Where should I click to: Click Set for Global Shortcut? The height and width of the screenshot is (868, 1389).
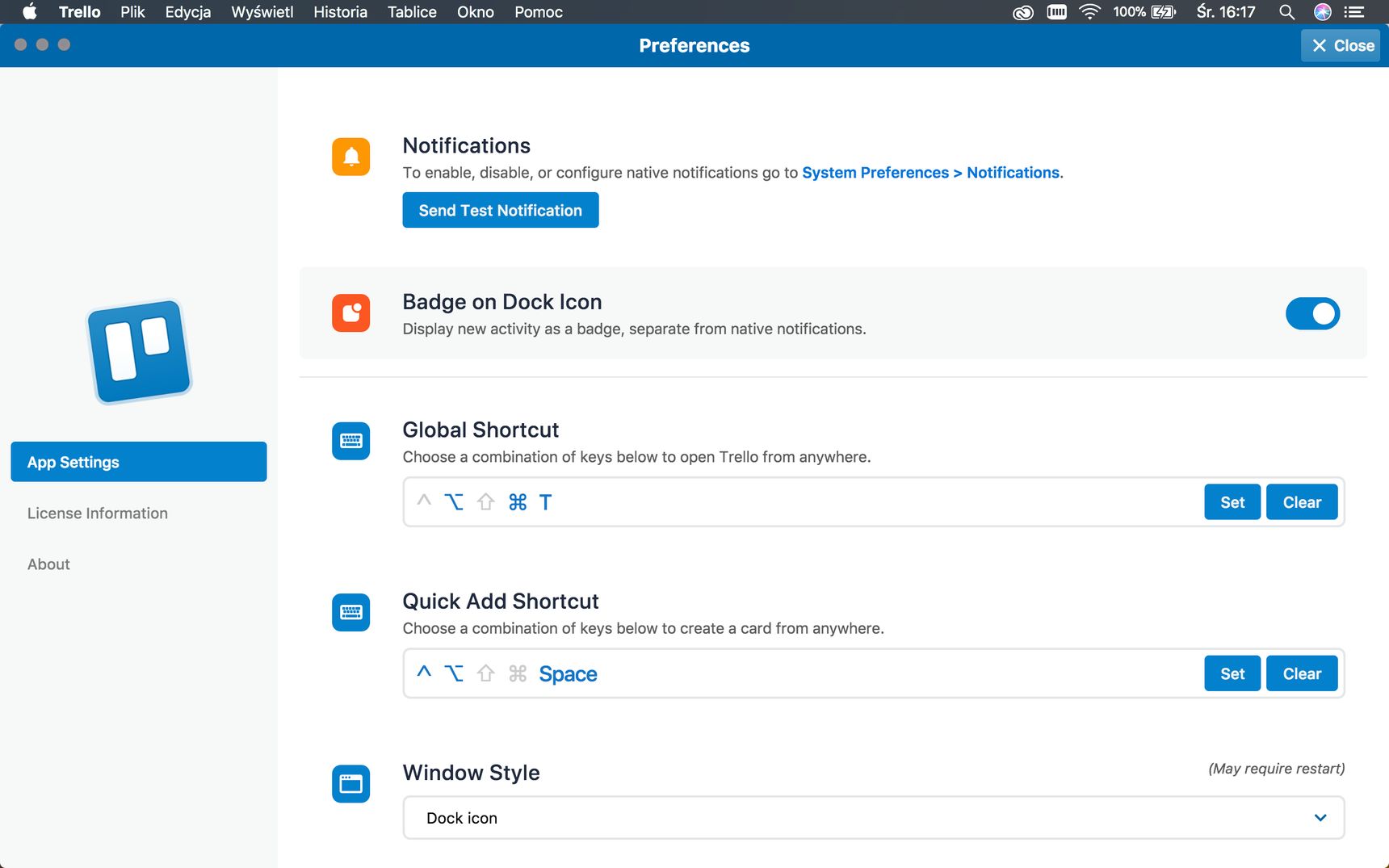click(1232, 502)
